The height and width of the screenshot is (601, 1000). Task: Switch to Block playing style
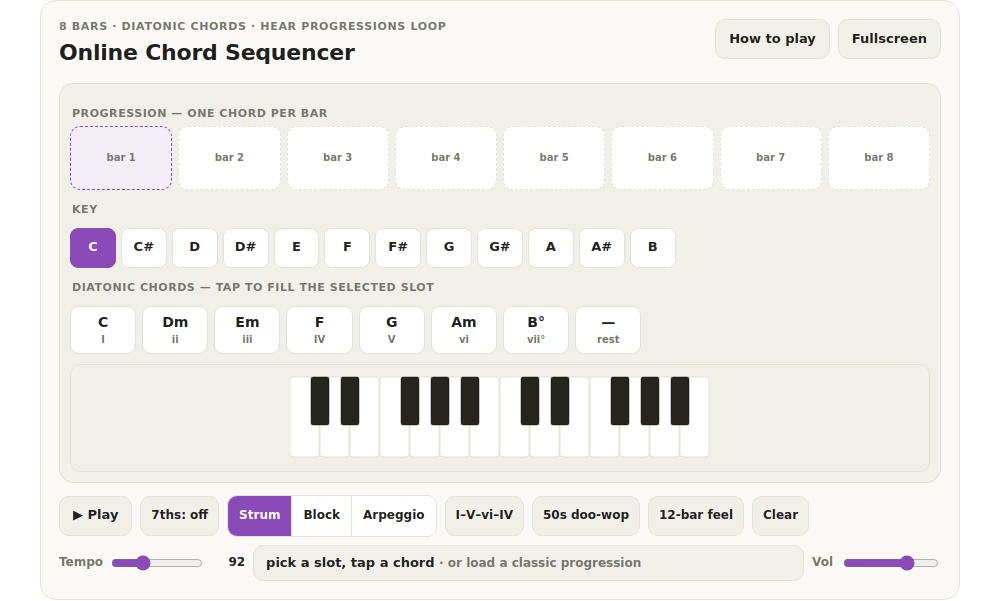point(321,516)
